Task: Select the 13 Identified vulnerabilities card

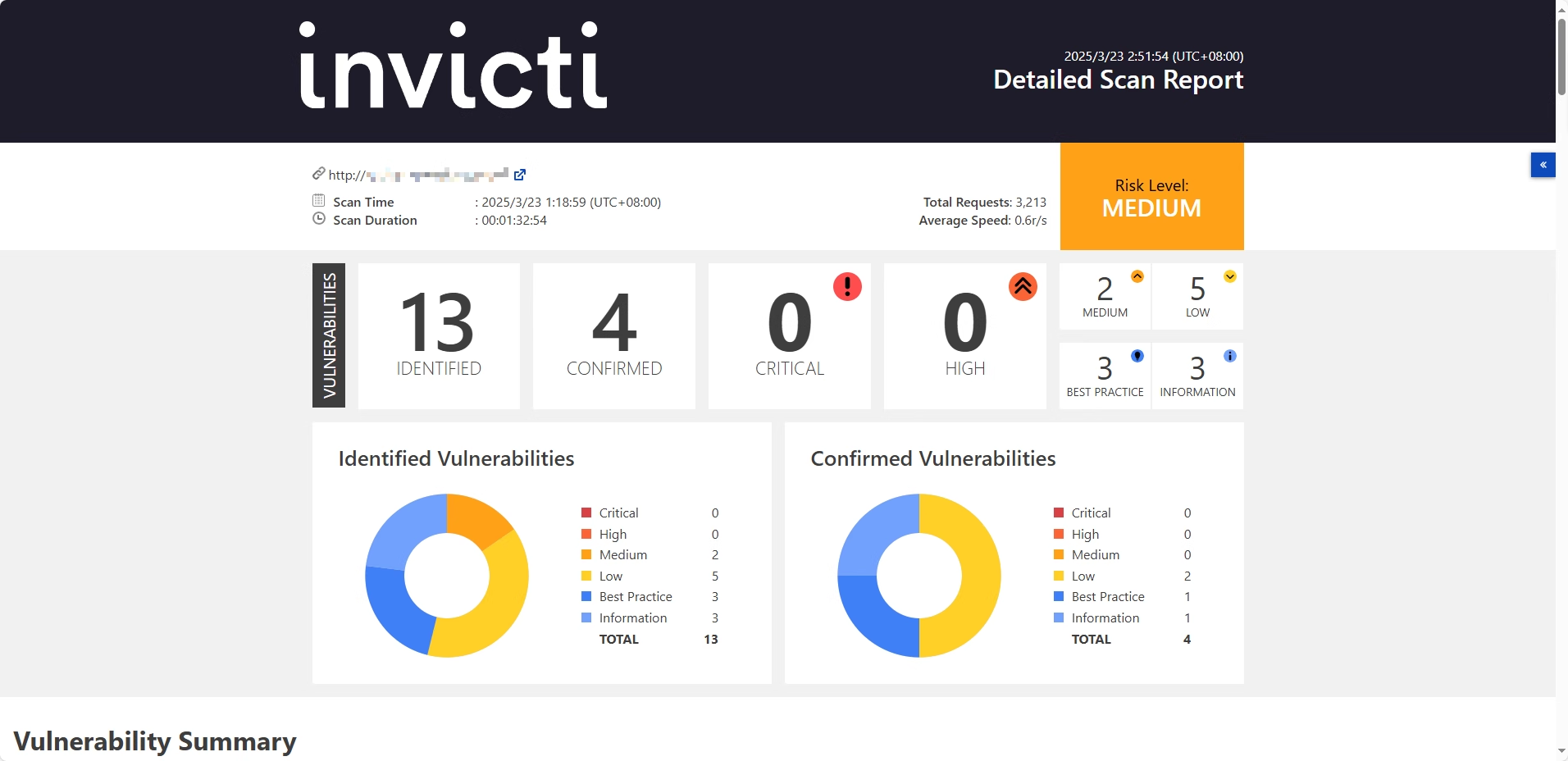Action: (439, 336)
